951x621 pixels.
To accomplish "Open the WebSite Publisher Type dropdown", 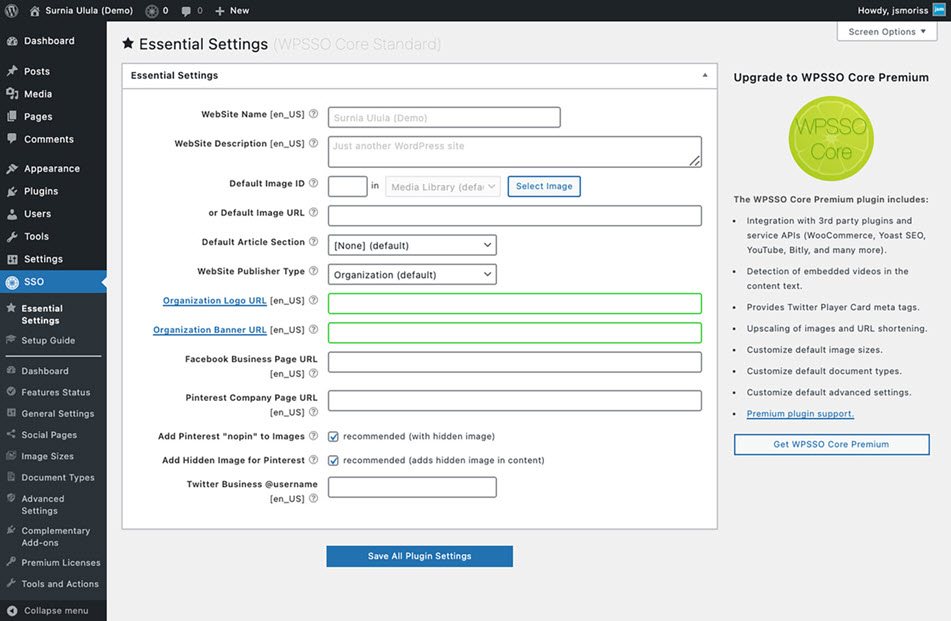I will (412, 274).
